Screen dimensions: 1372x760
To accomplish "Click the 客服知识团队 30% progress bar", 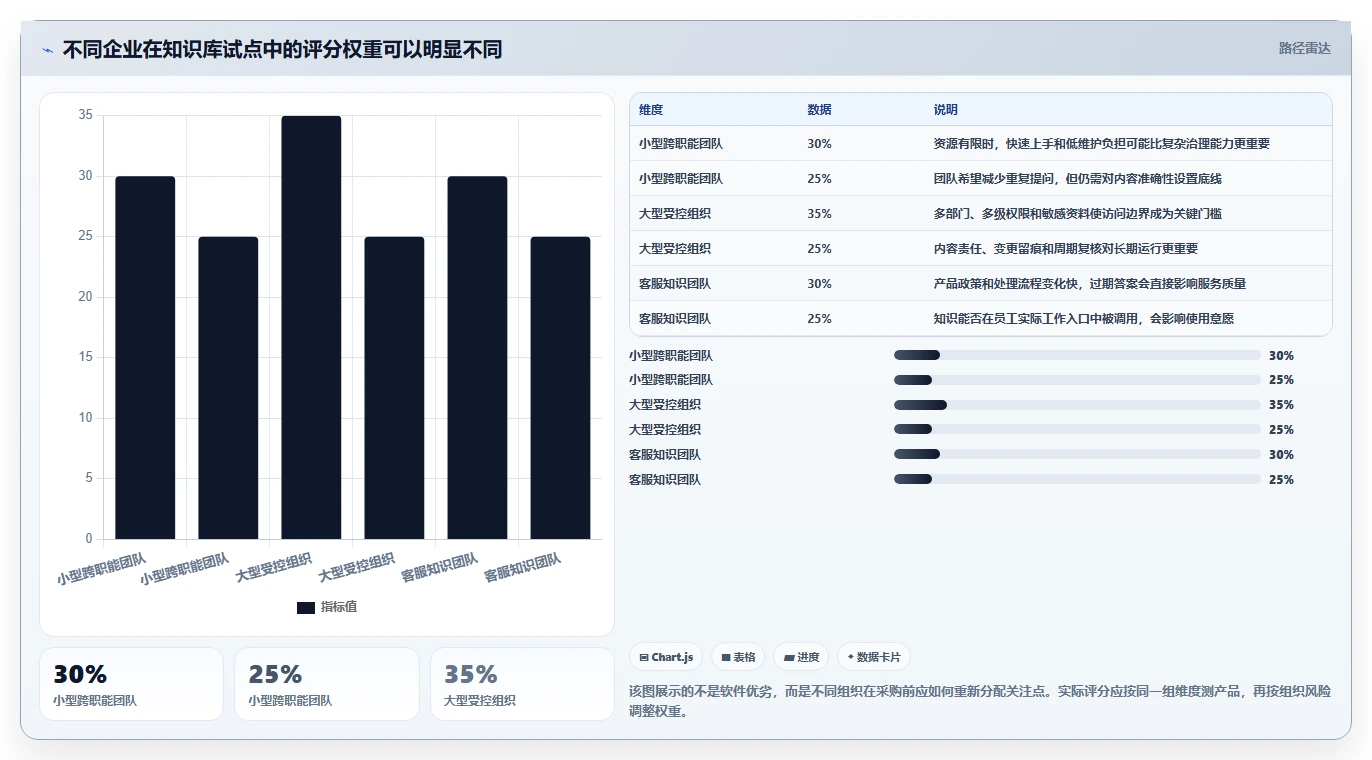I will tap(1077, 455).
